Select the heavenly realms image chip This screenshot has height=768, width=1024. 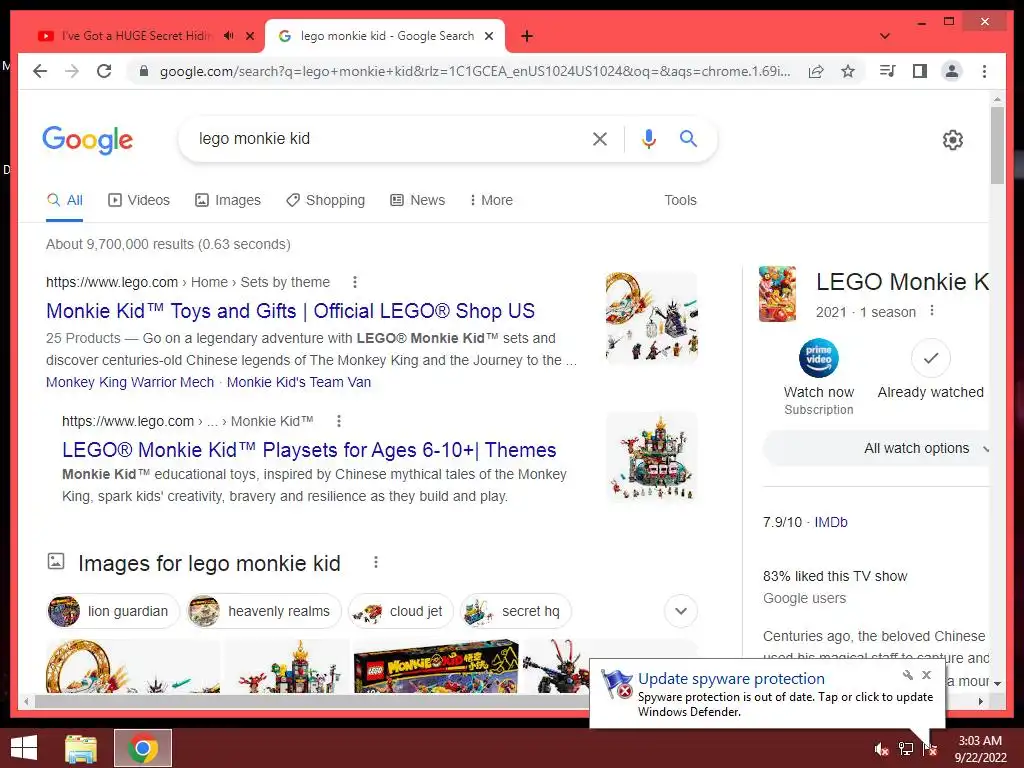[x=264, y=611]
